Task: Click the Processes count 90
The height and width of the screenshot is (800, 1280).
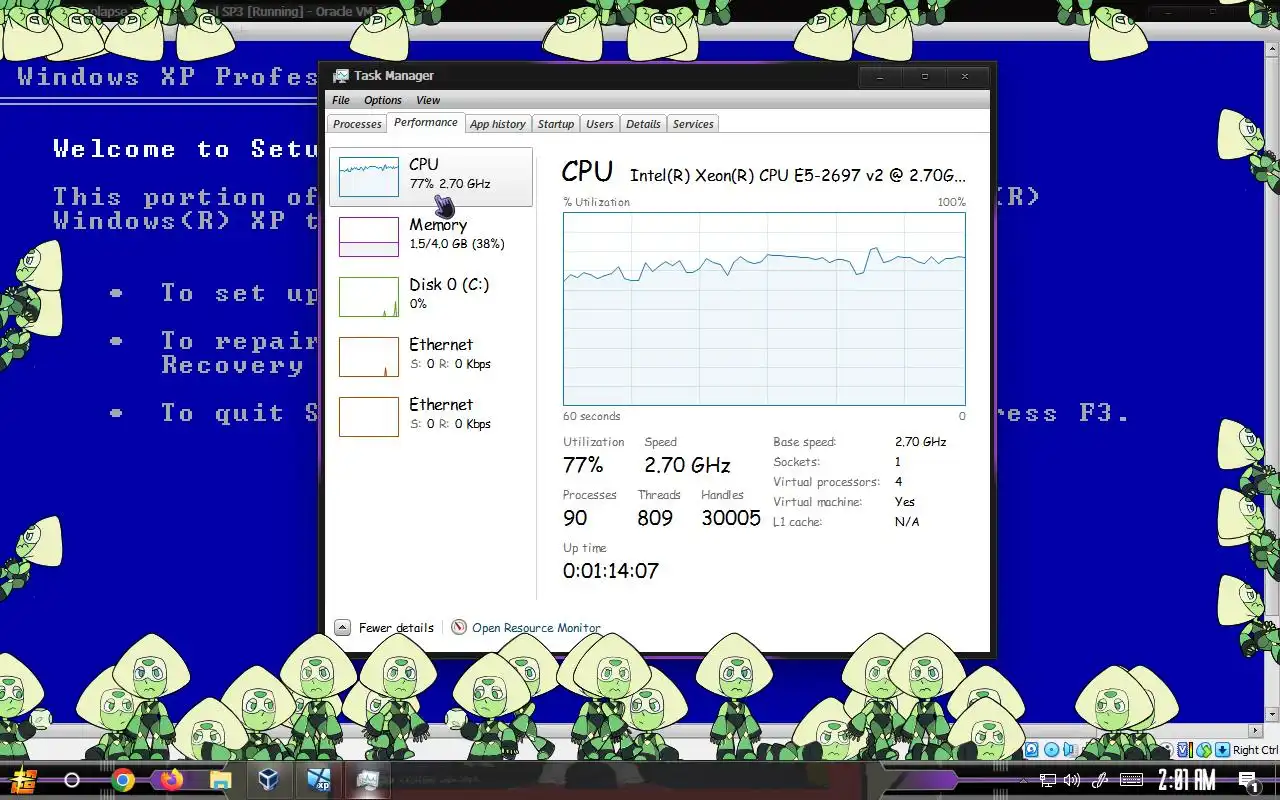Action: (x=575, y=518)
